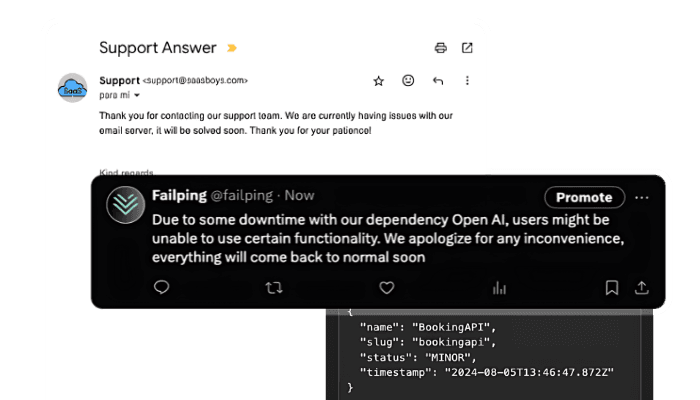700x400 pixels.
Task: Click the Support sender name
Action: (120, 79)
